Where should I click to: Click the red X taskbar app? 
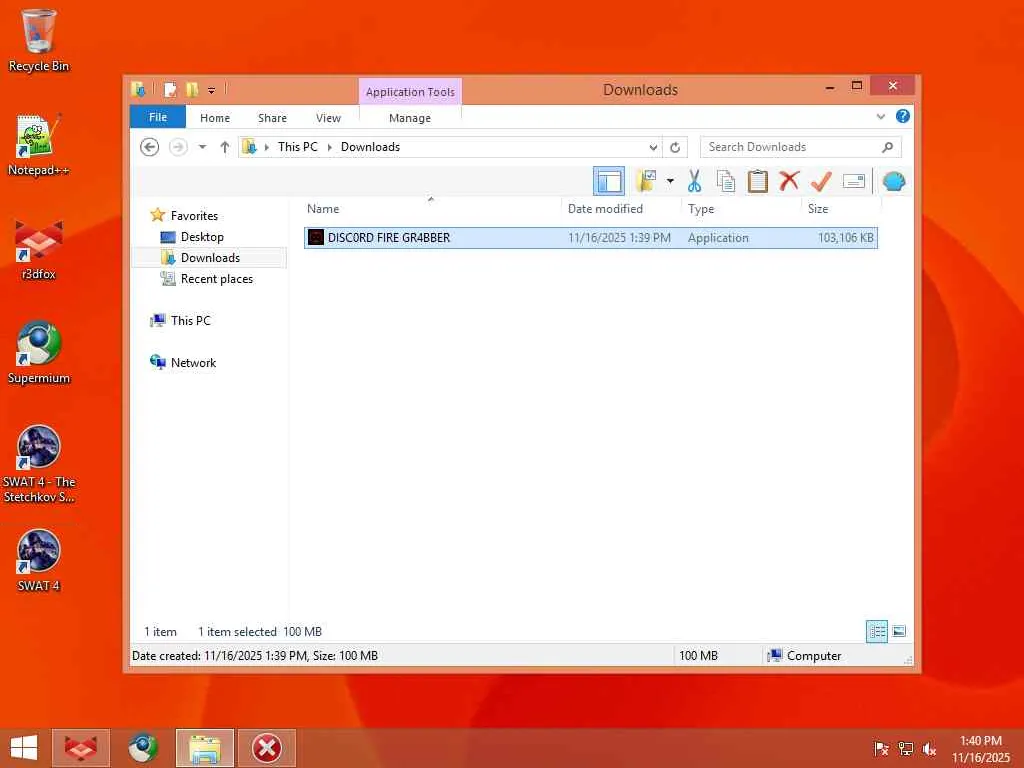267,748
